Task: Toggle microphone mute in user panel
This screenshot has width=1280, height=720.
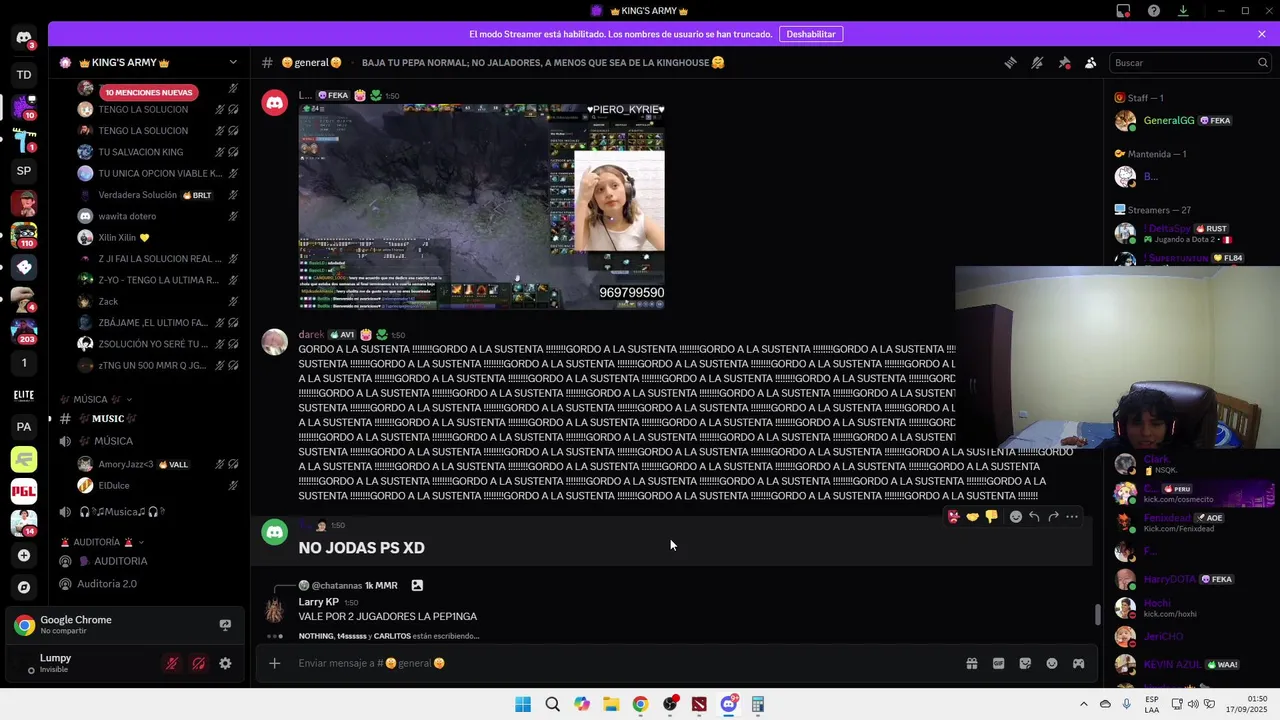Action: point(172,663)
